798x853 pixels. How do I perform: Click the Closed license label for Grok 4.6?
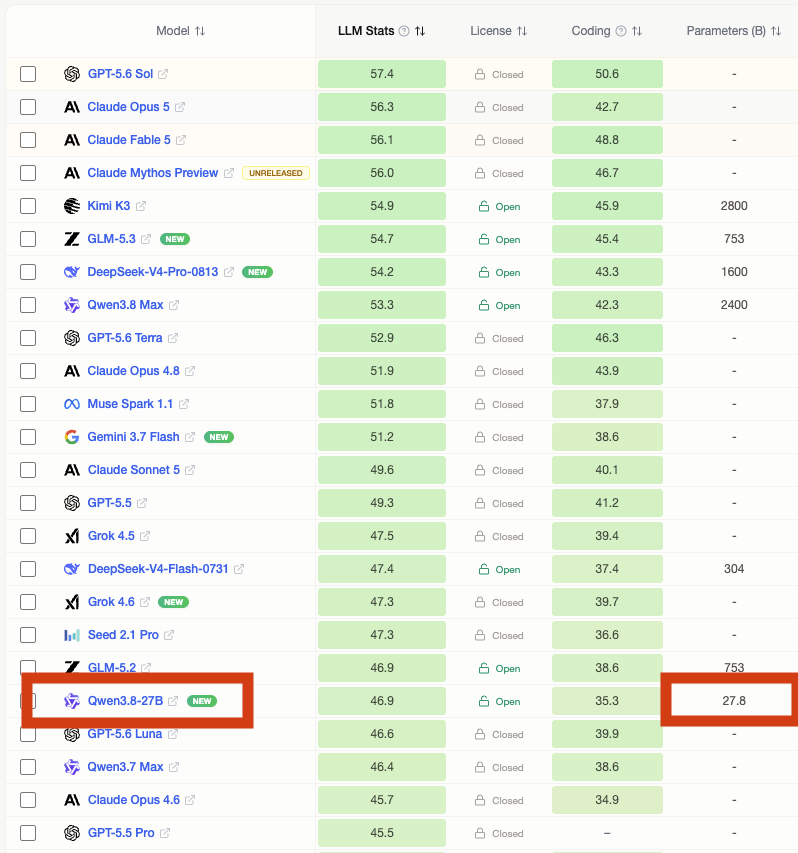508,603
